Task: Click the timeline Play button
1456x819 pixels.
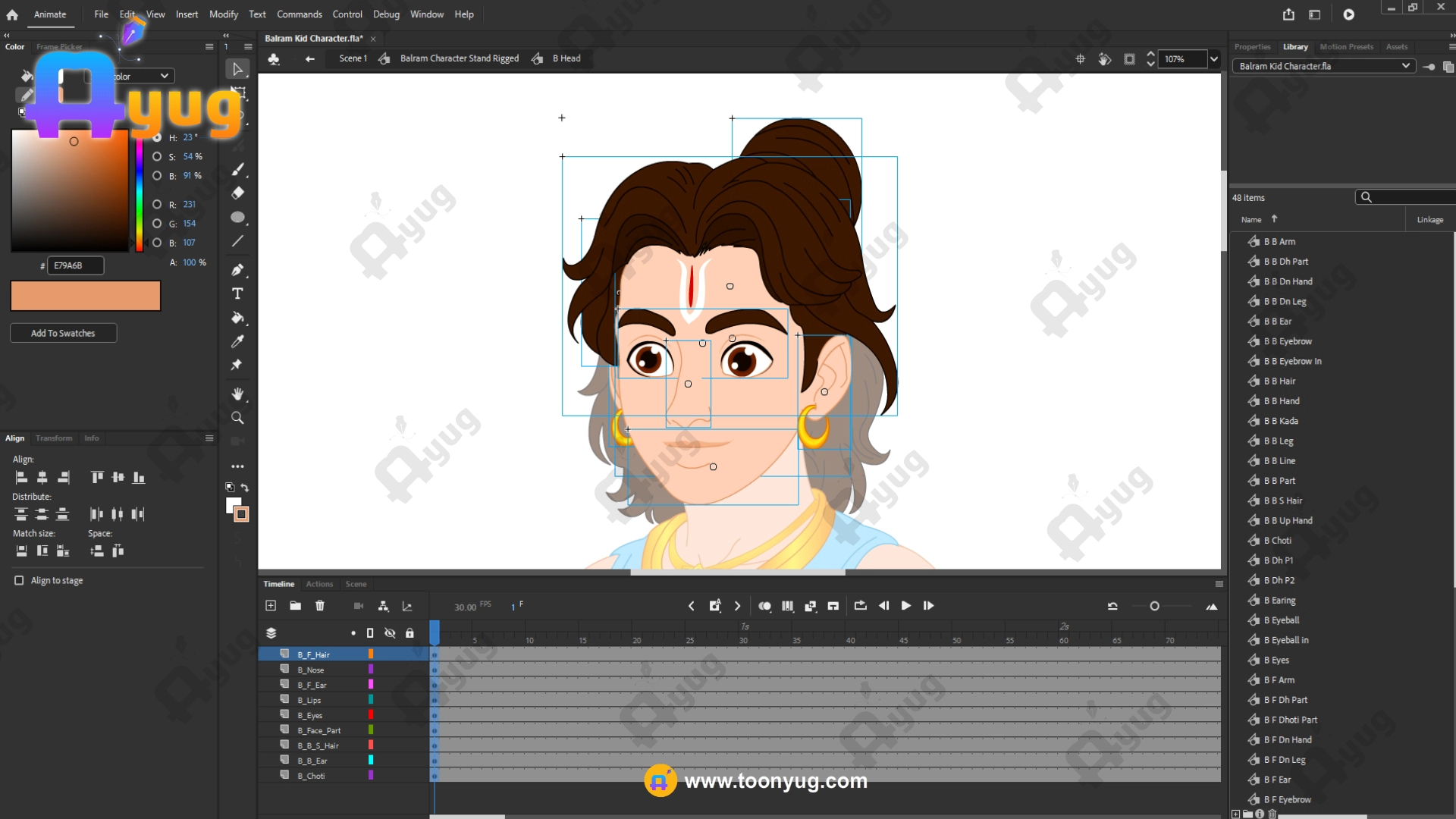Action: tap(905, 605)
